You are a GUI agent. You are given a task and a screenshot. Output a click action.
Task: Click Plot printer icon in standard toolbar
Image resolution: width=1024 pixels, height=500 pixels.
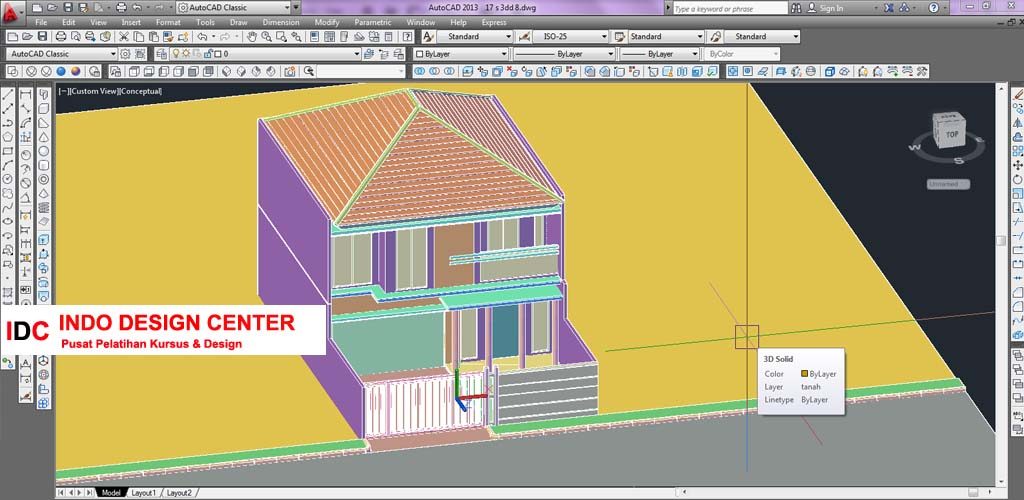pos(60,37)
